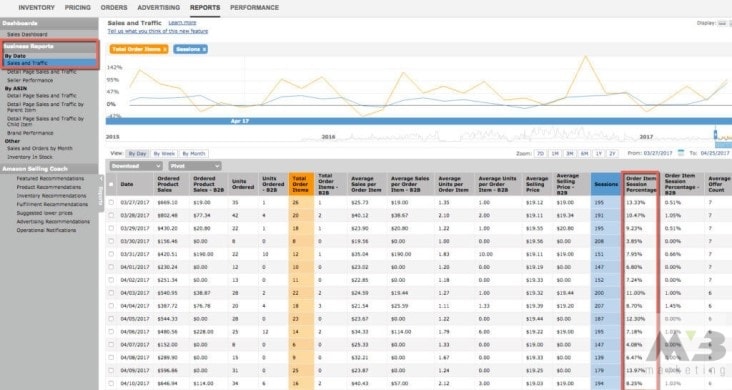Set chart zoom to 2Y

612,153
